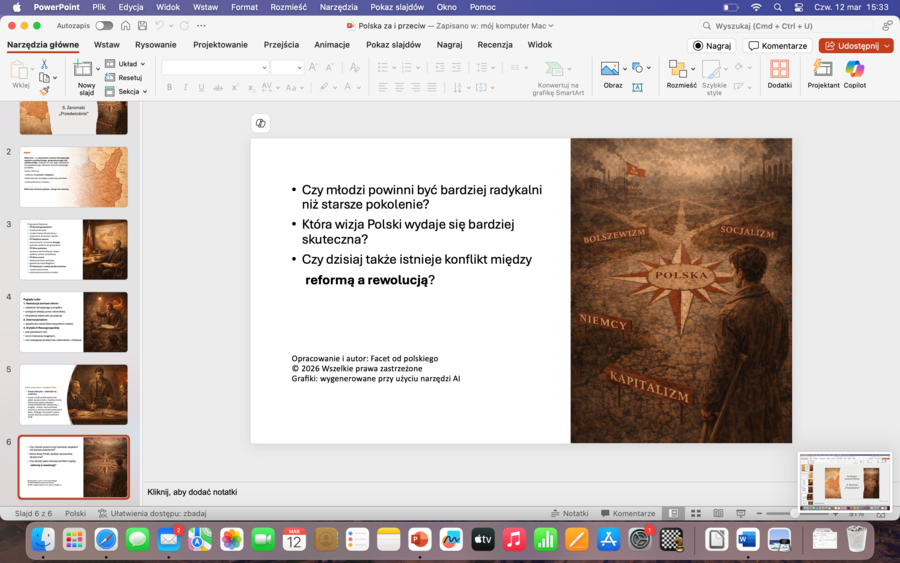Viewport: 900px width, 563px height.
Task: Toggle Notatki pane in status bar
Action: [569, 513]
